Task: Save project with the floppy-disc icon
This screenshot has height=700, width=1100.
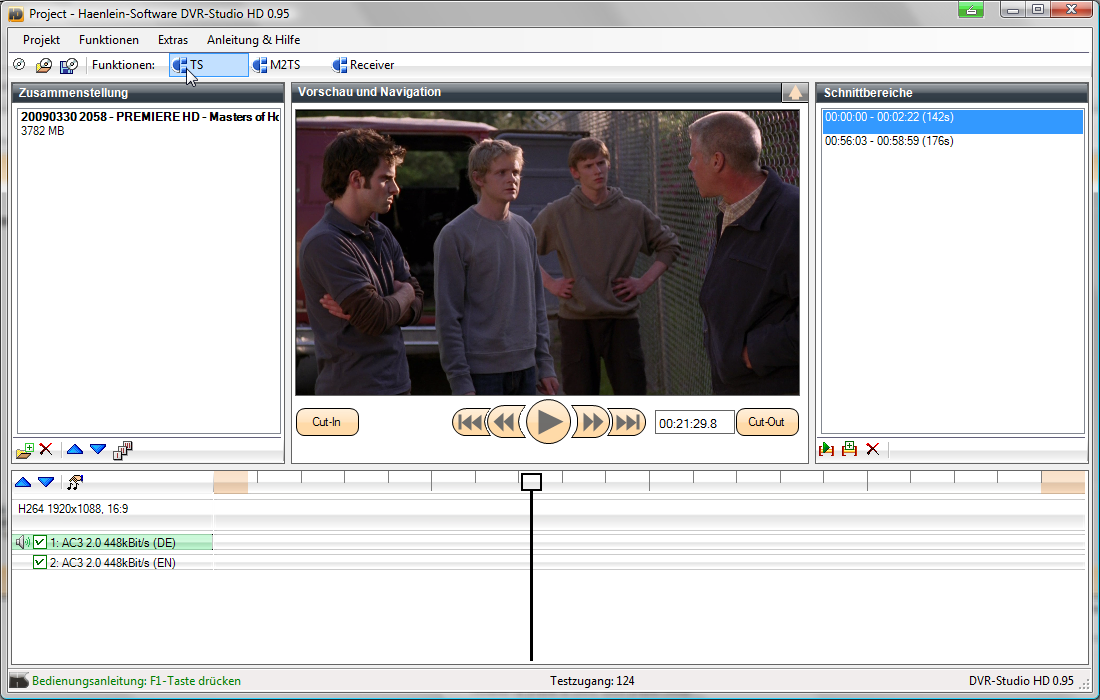Action: point(69,65)
